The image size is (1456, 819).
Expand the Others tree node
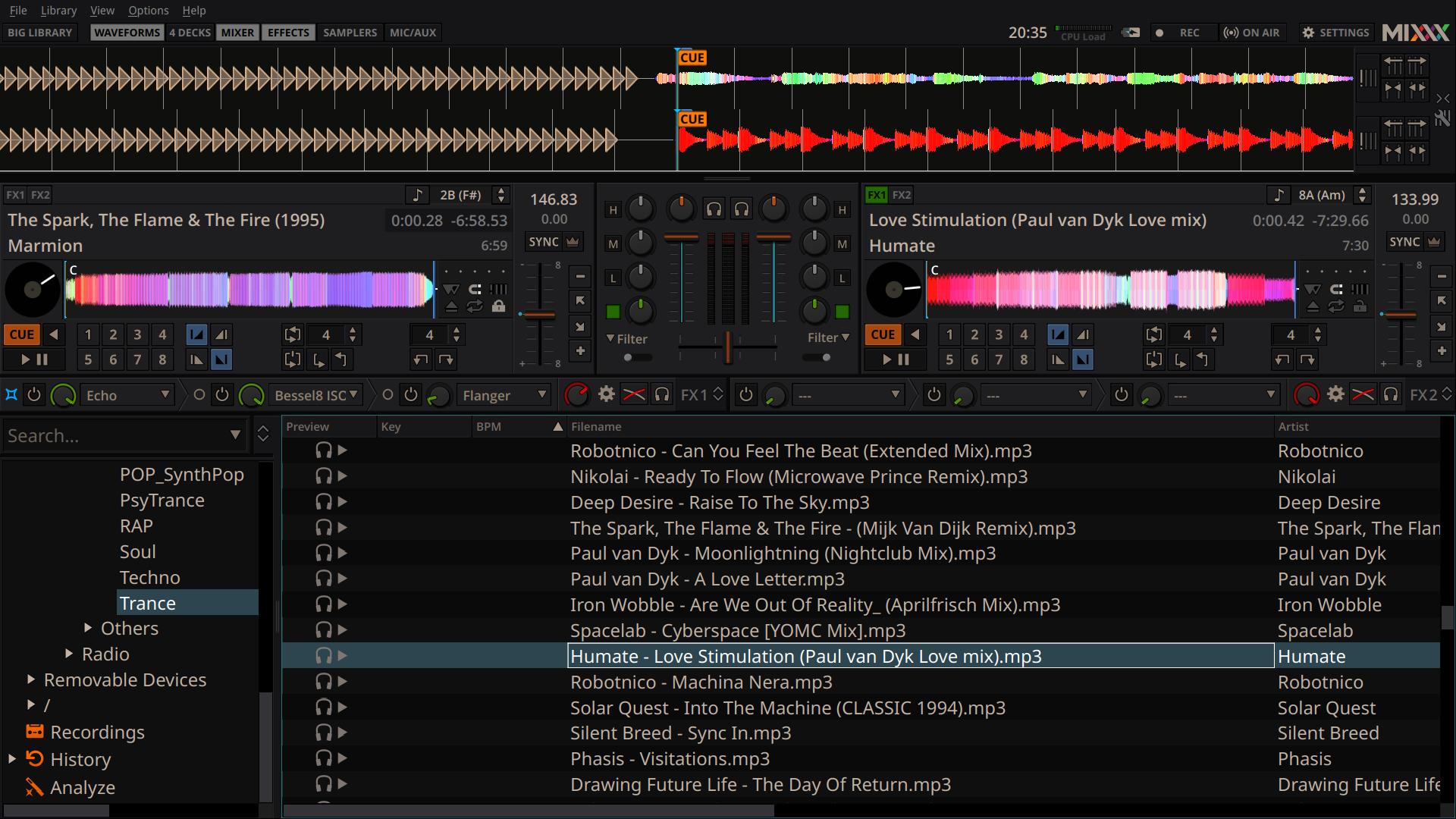coord(88,629)
